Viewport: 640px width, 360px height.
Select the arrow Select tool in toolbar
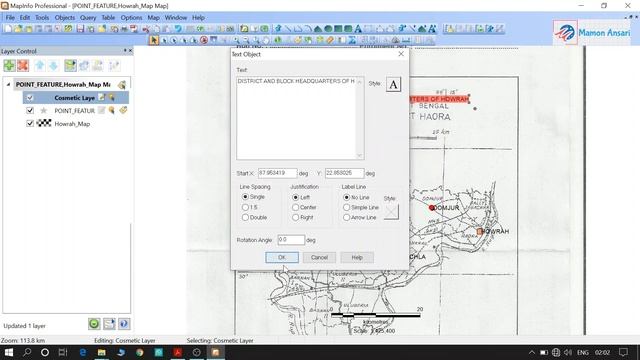coord(154,40)
